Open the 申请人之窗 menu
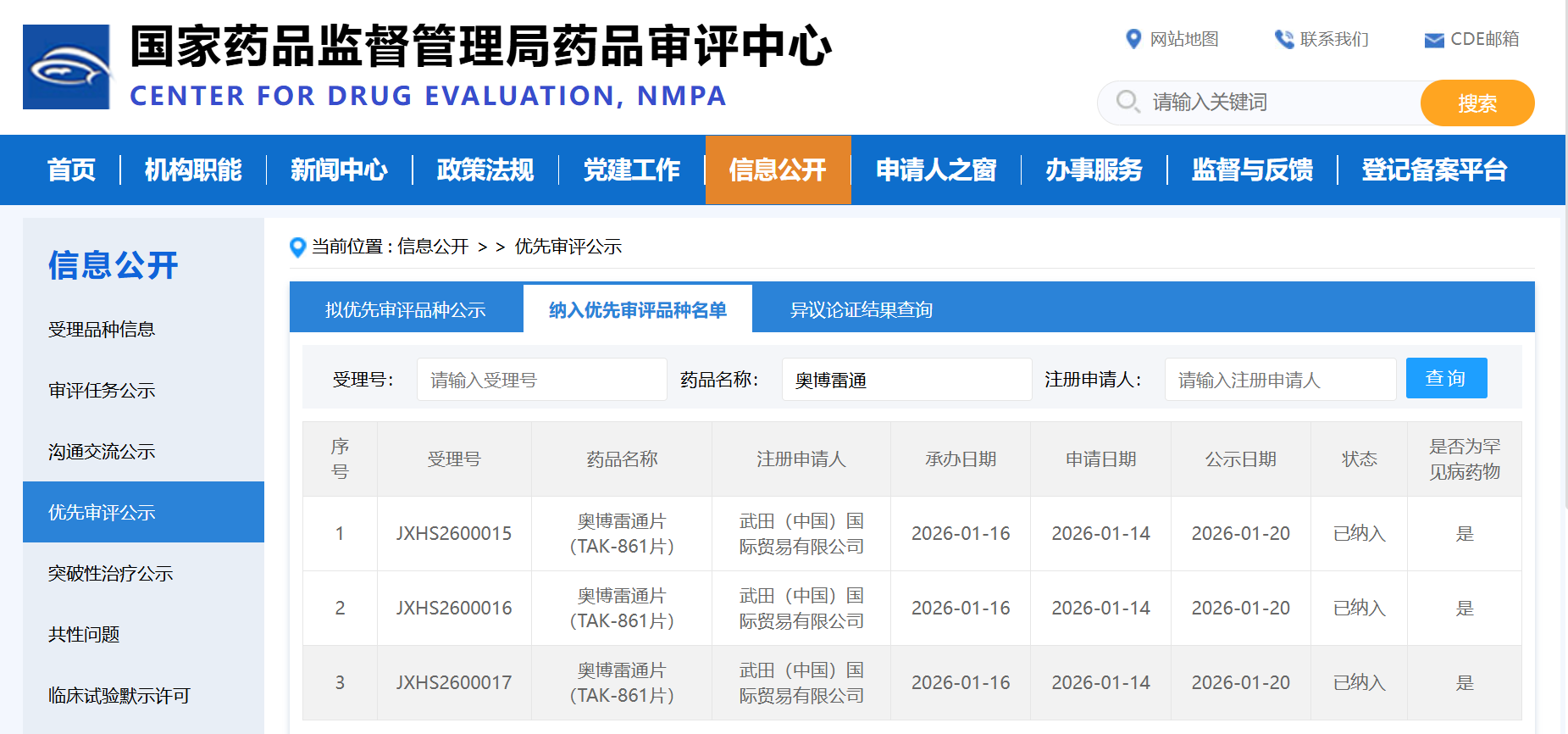1568x734 pixels. (936, 170)
